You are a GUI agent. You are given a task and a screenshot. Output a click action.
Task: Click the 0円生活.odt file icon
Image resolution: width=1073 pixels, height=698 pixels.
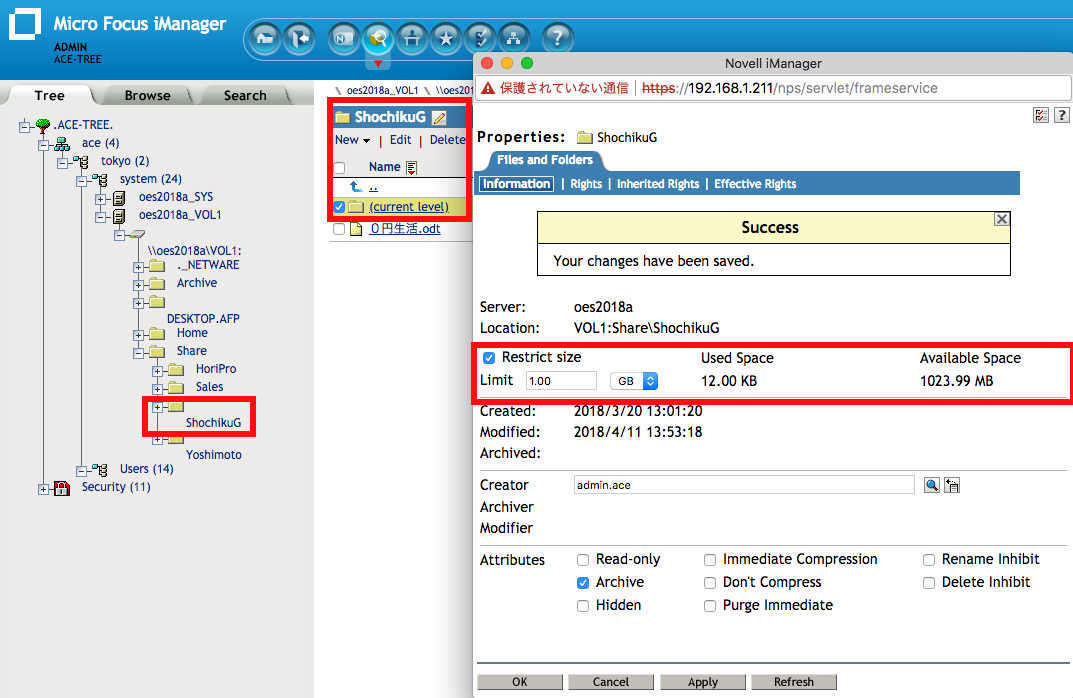pyautogui.click(x=356, y=229)
